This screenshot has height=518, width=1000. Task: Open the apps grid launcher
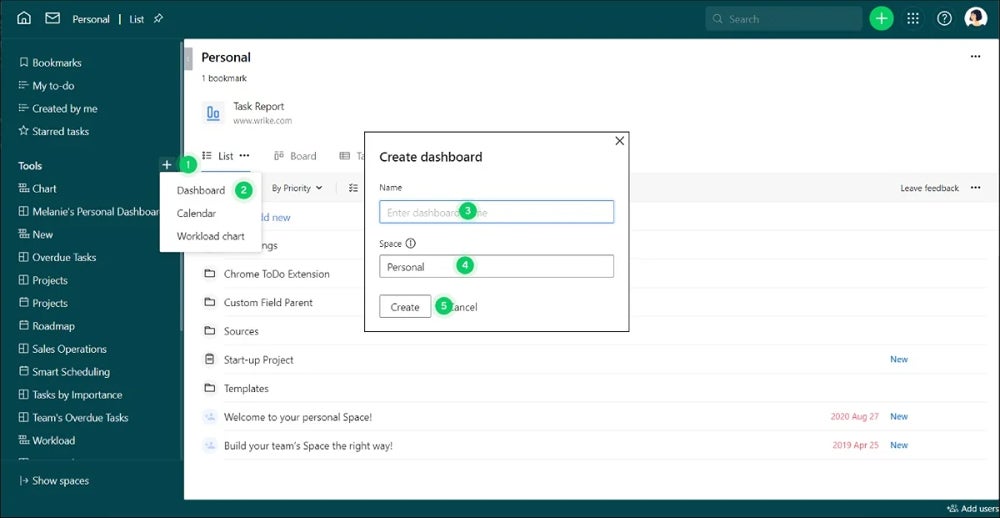click(x=913, y=18)
